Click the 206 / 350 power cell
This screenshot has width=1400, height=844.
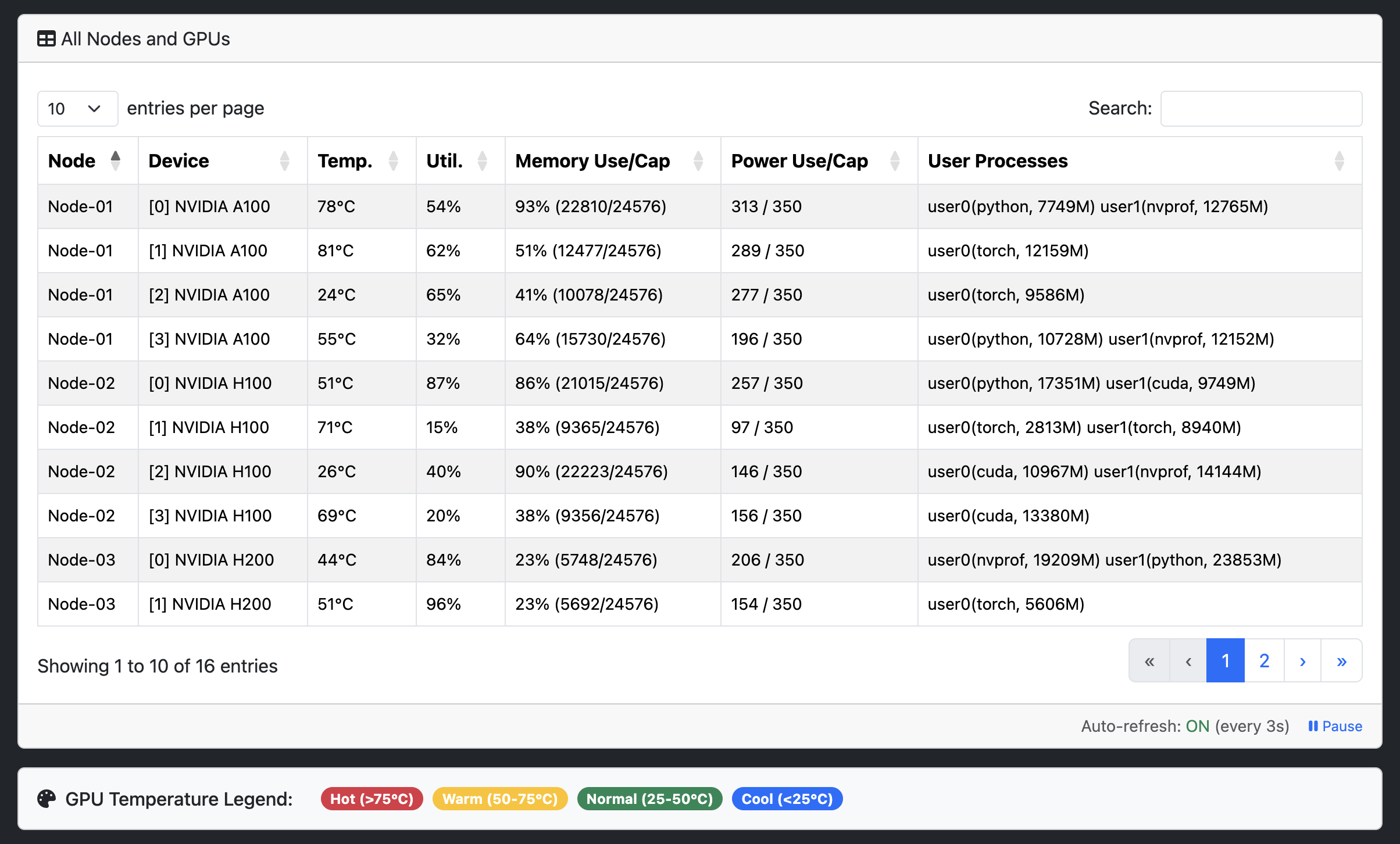(x=819, y=560)
